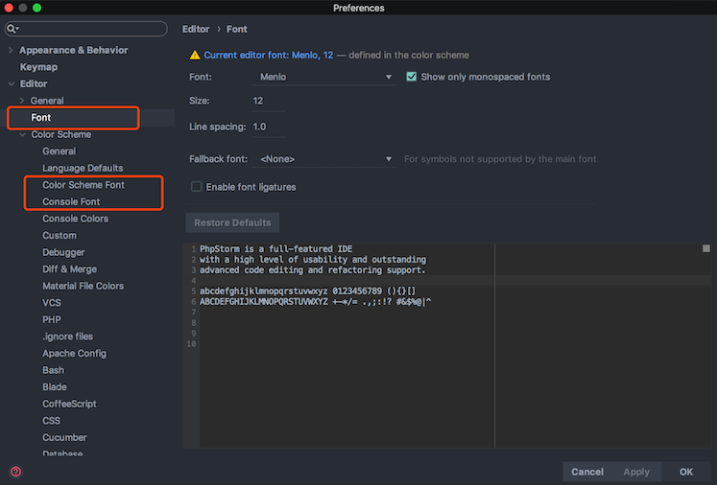Select Cucumber color settings
Image resolution: width=717 pixels, height=485 pixels.
pyautogui.click(x=64, y=437)
